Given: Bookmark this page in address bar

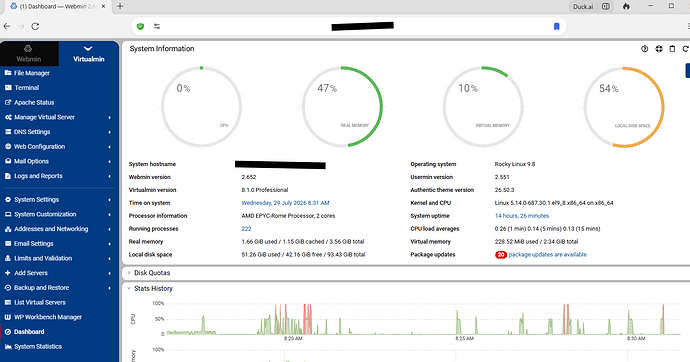Looking at the screenshot, I should point(556,26).
